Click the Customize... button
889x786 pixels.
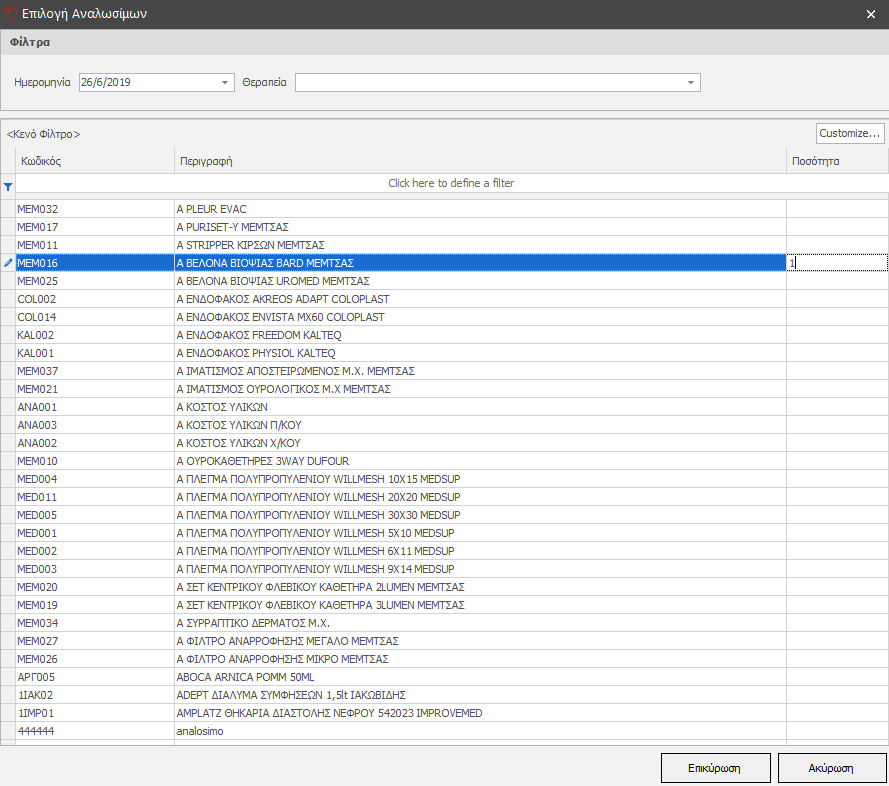click(850, 133)
